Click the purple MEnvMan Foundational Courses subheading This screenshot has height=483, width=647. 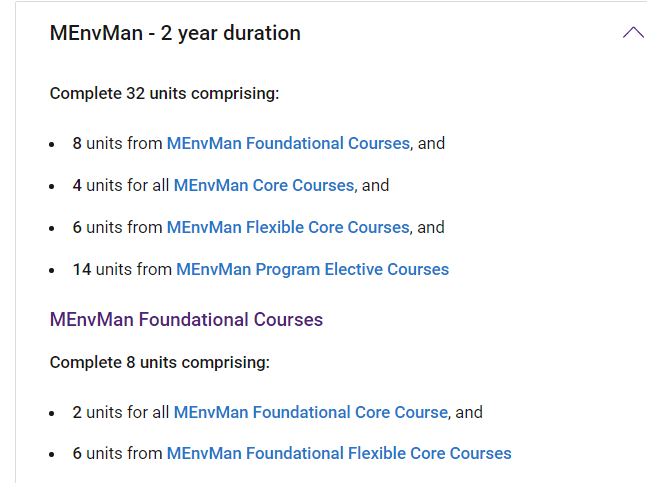(186, 320)
